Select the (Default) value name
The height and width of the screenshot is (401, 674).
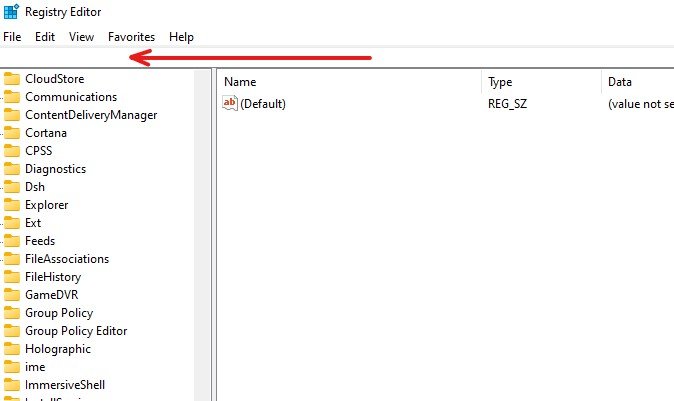tap(263, 104)
